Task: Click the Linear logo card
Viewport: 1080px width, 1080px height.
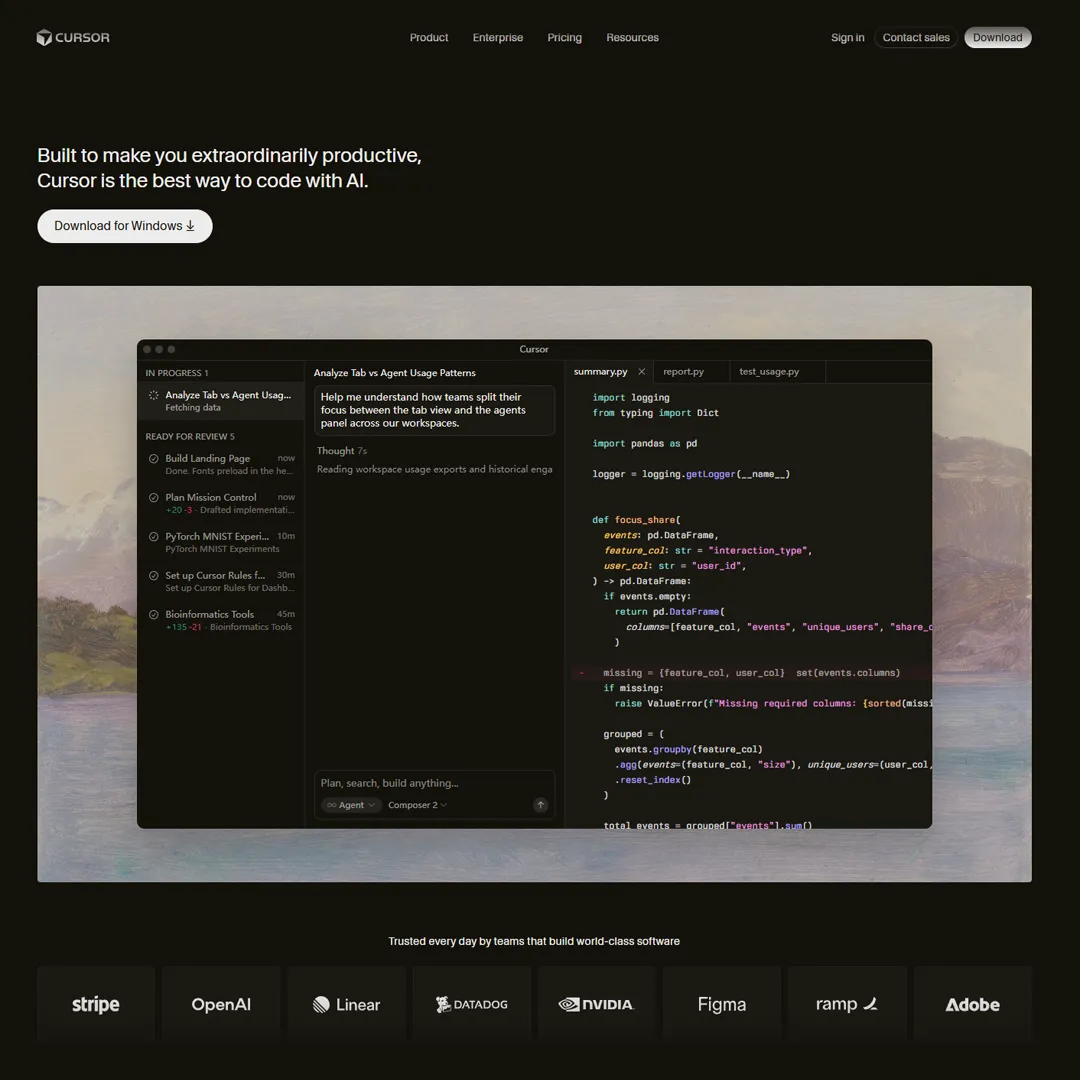Action: [x=346, y=1004]
